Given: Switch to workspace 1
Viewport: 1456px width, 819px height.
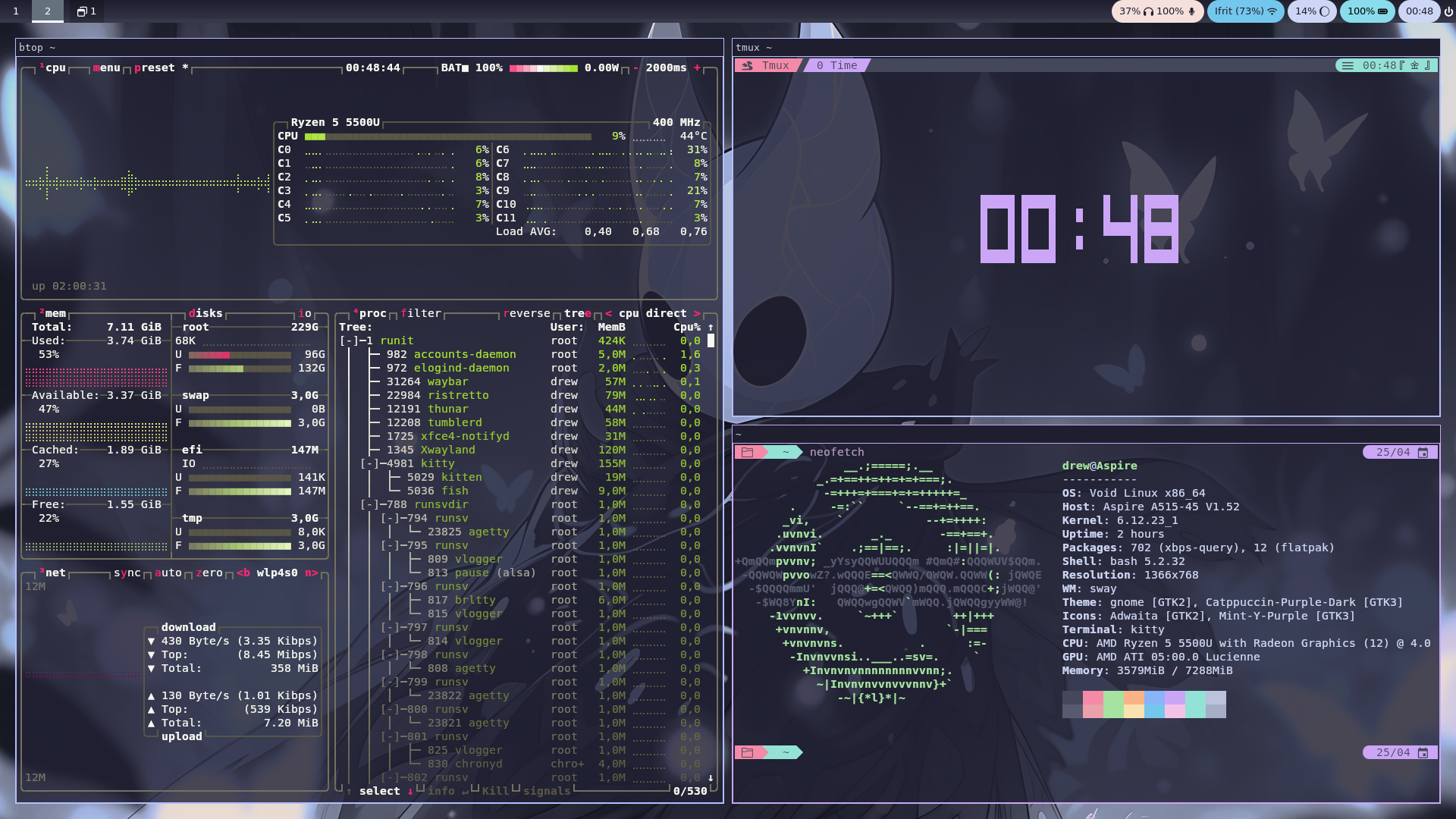Looking at the screenshot, I should click(16, 11).
